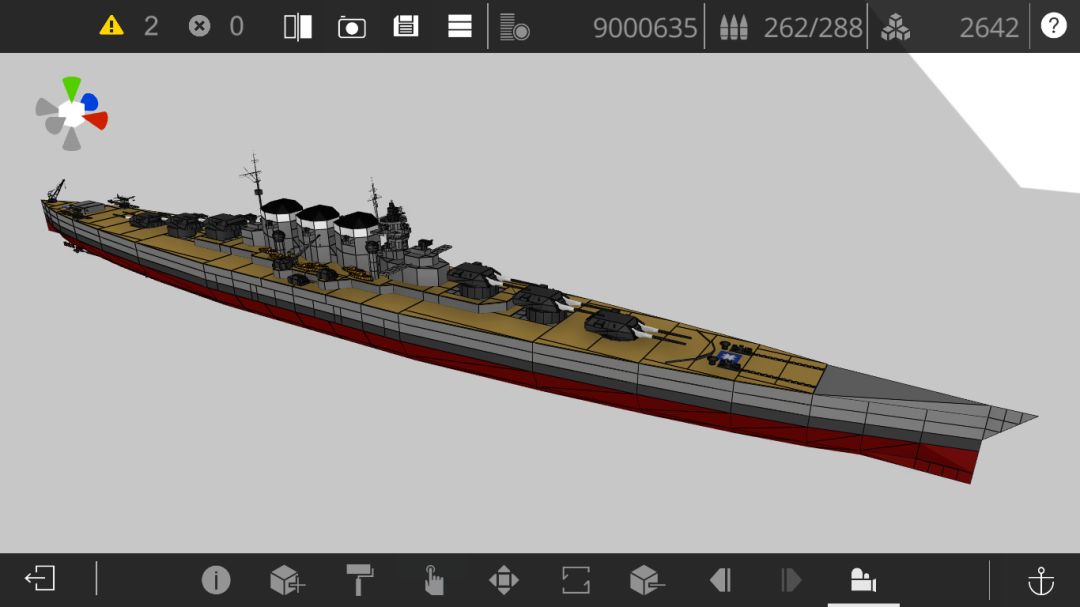
Task: Click the error count X icon
Action: coord(199,26)
